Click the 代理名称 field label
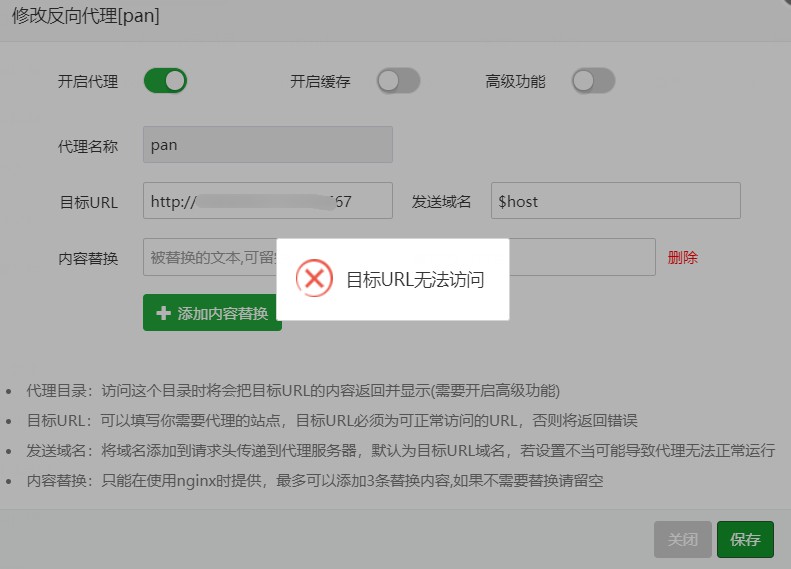The image size is (791, 569). (x=88, y=147)
